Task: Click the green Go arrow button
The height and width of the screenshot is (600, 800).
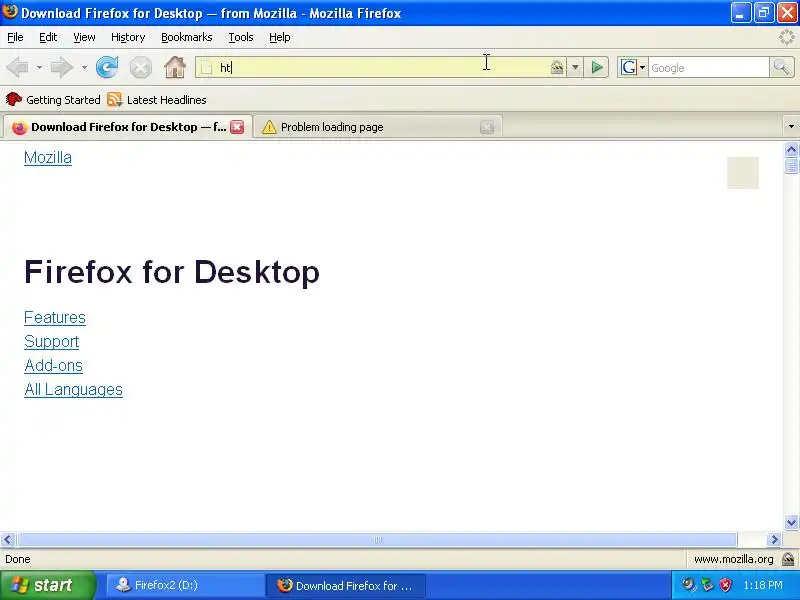Action: tap(596, 67)
